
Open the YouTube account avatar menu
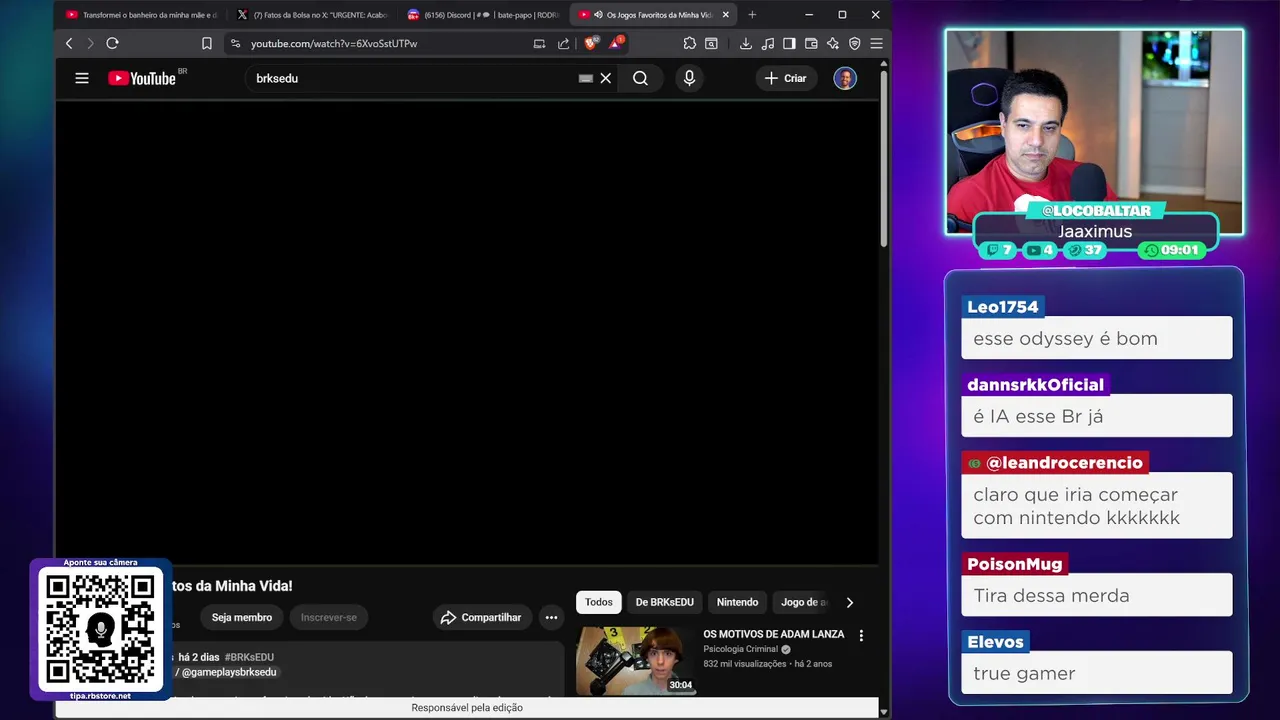(x=845, y=78)
